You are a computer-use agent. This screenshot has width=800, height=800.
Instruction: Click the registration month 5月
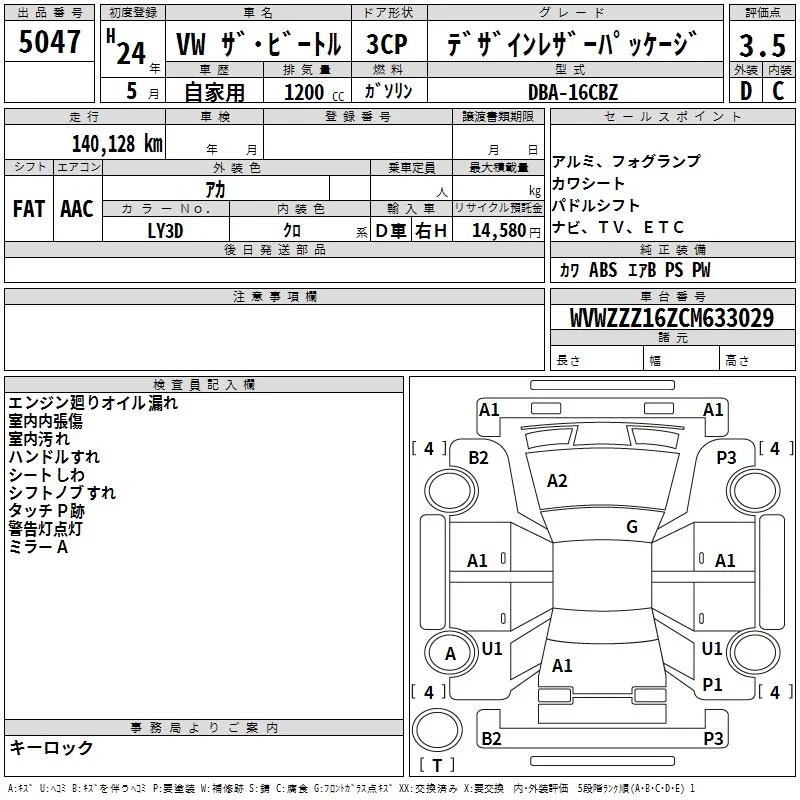point(142,91)
